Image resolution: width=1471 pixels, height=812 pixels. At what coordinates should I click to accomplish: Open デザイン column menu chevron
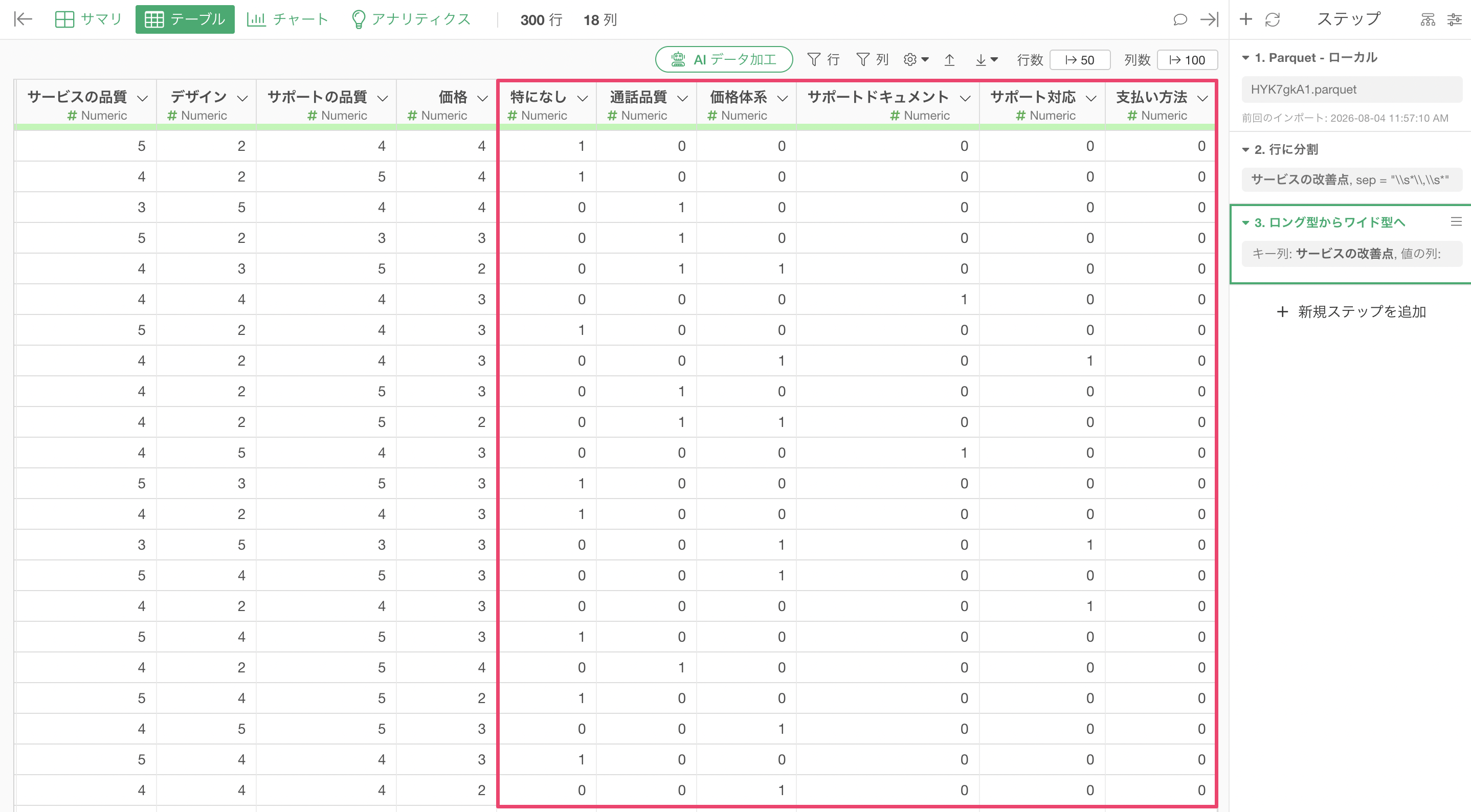[x=242, y=98]
